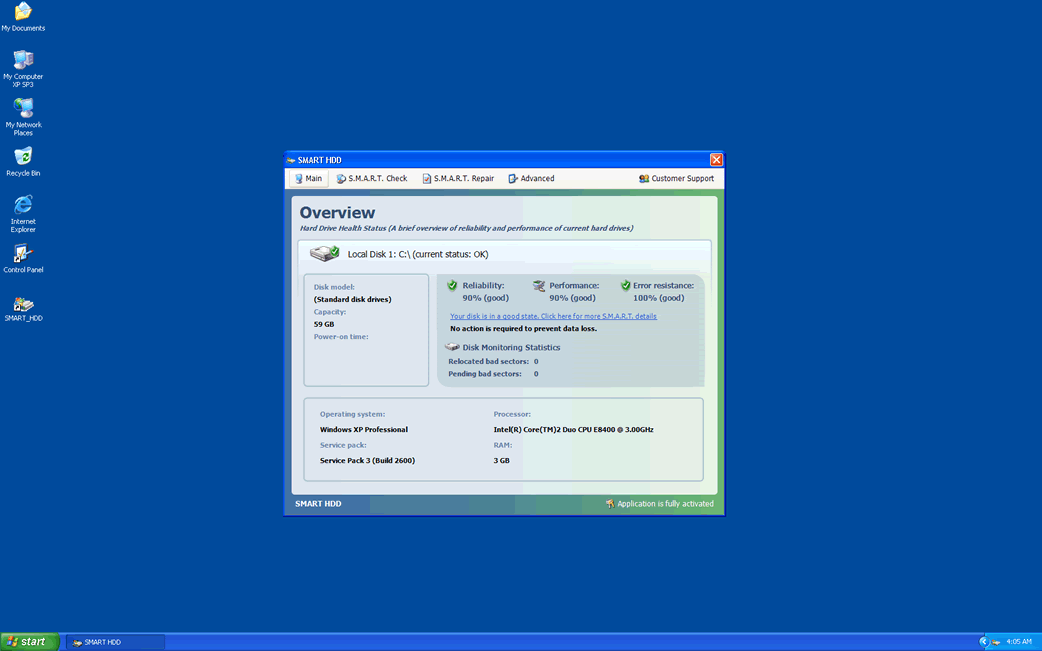The height and width of the screenshot is (651, 1042).
Task: Click the Disk Monitoring Statistics icon
Action: [452, 347]
